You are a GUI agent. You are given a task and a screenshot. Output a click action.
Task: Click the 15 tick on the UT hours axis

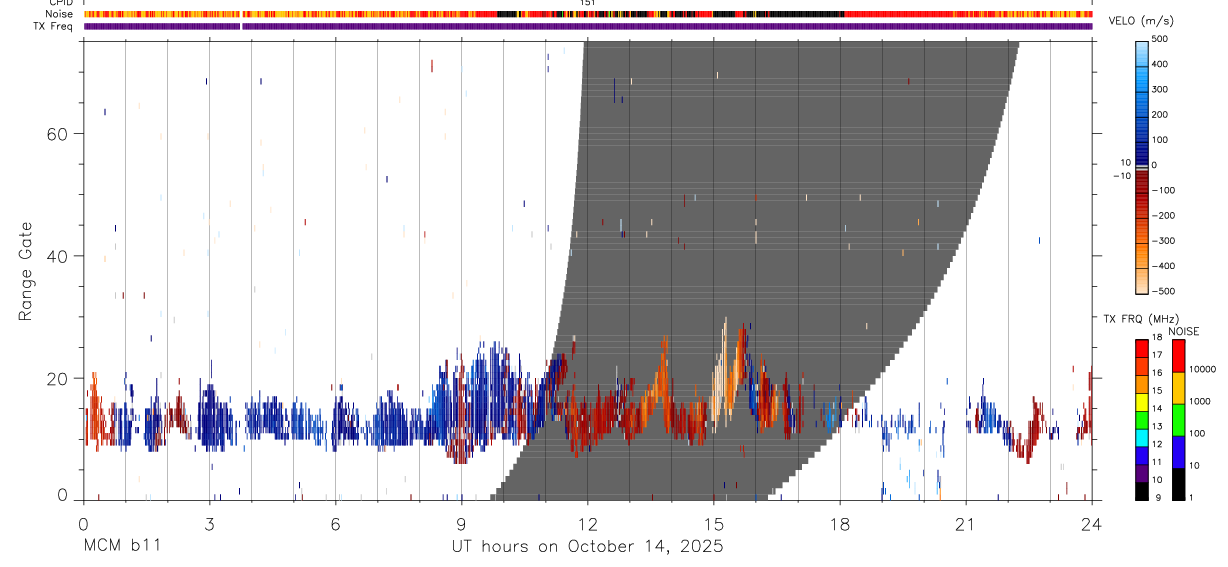[x=714, y=523]
